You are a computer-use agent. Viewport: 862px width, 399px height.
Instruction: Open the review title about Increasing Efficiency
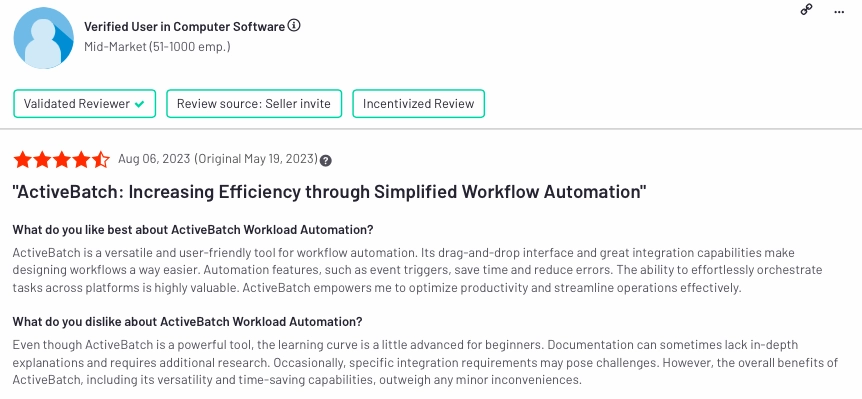click(329, 192)
